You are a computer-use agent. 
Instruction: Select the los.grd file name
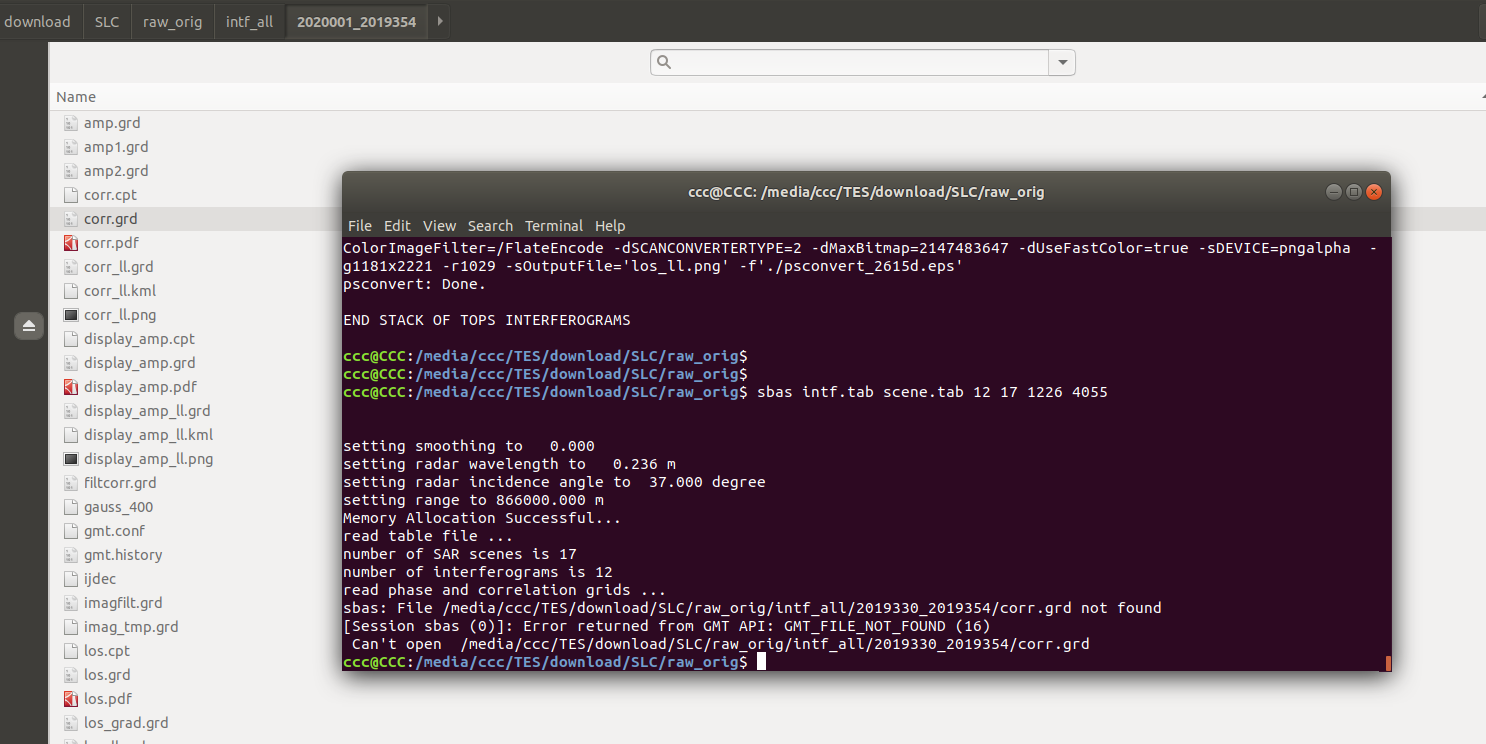click(107, 675)
